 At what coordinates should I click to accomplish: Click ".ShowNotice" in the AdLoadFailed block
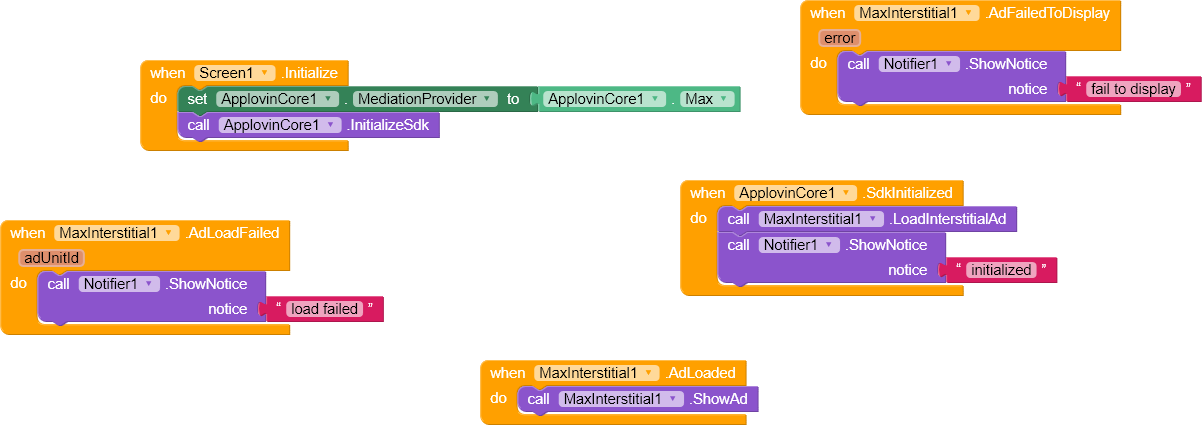coord(206,284)
